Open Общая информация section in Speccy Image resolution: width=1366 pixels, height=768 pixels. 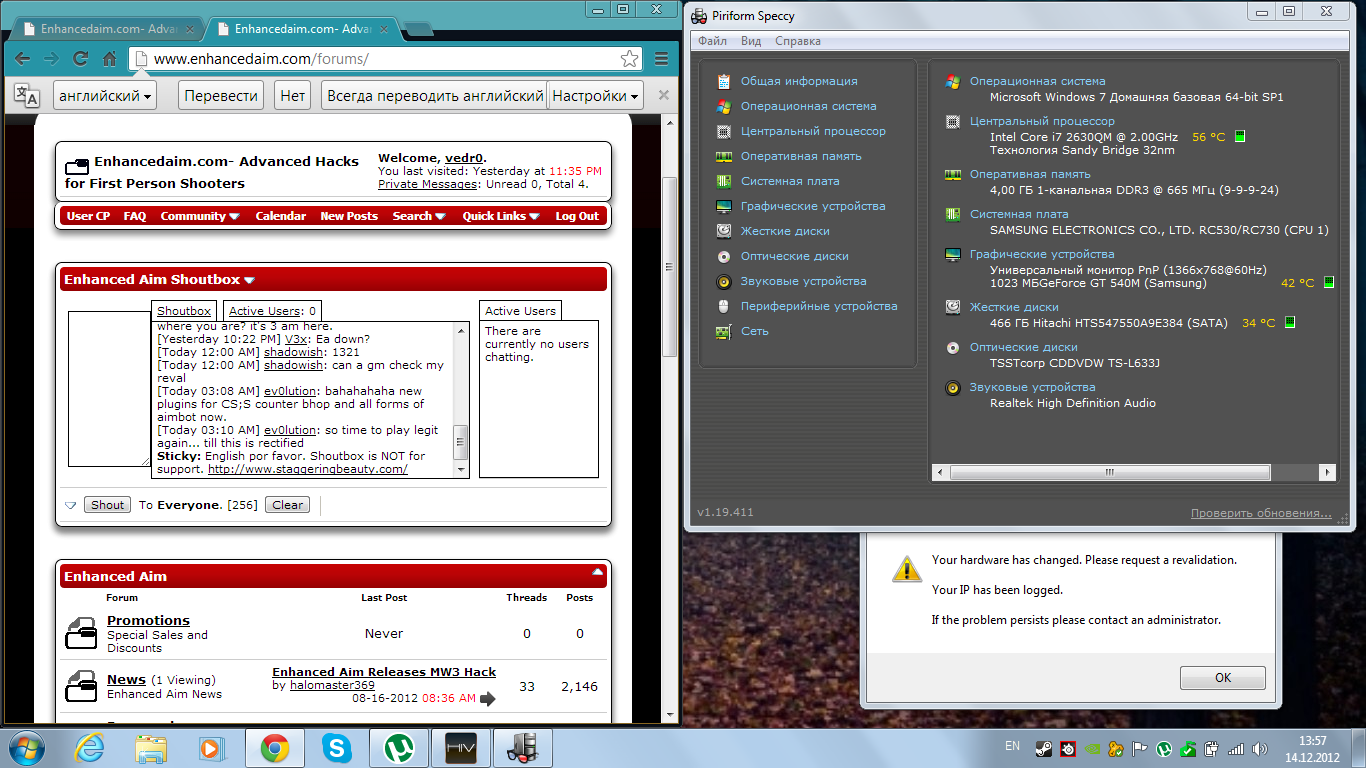(x=799, y=81)
